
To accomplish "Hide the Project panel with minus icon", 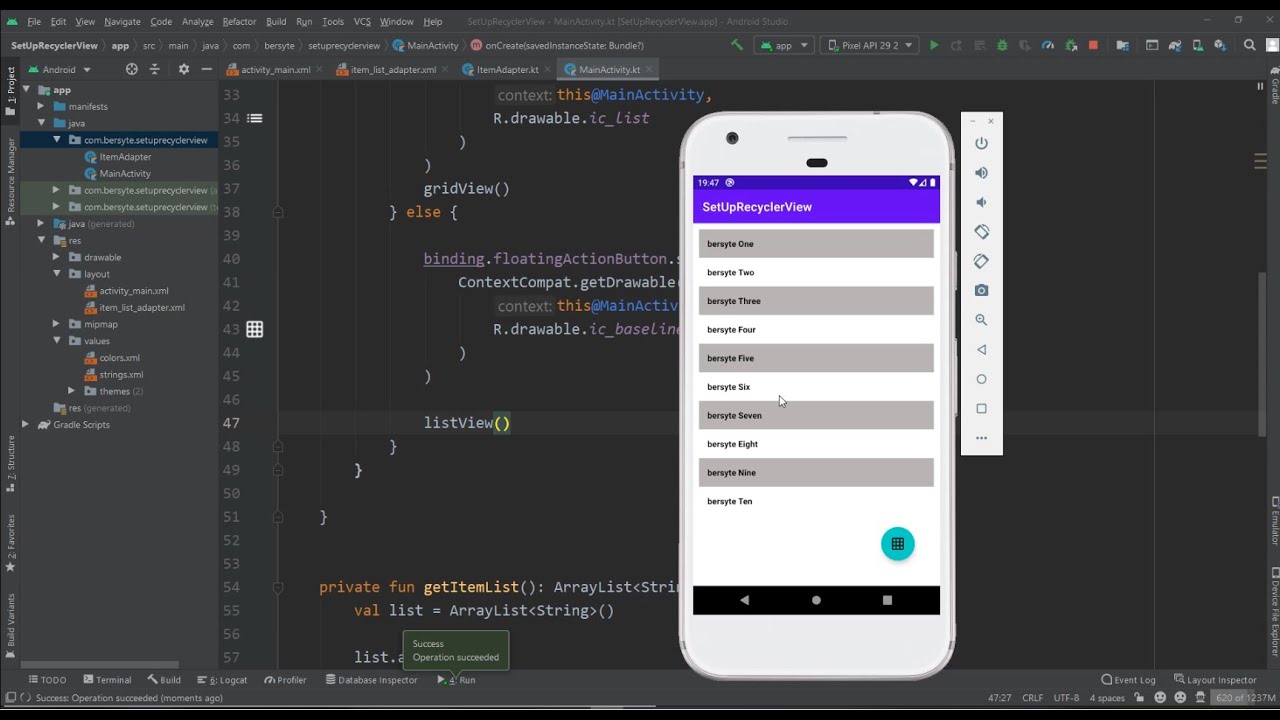I will (206, 69).
